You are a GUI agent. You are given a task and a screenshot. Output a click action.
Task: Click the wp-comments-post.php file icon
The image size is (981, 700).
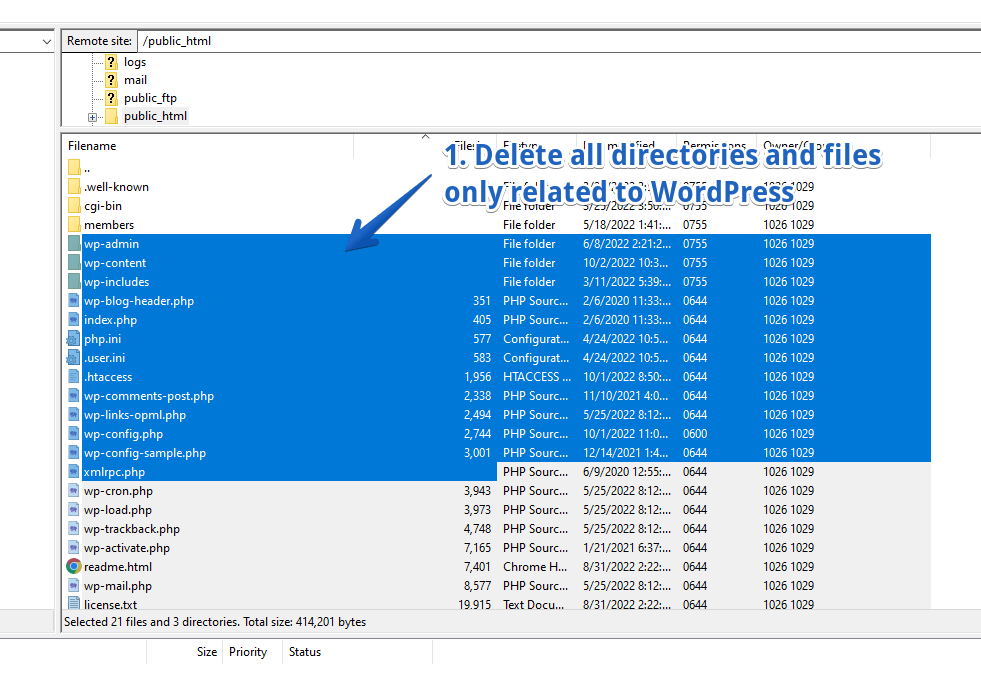click(74, 396)
